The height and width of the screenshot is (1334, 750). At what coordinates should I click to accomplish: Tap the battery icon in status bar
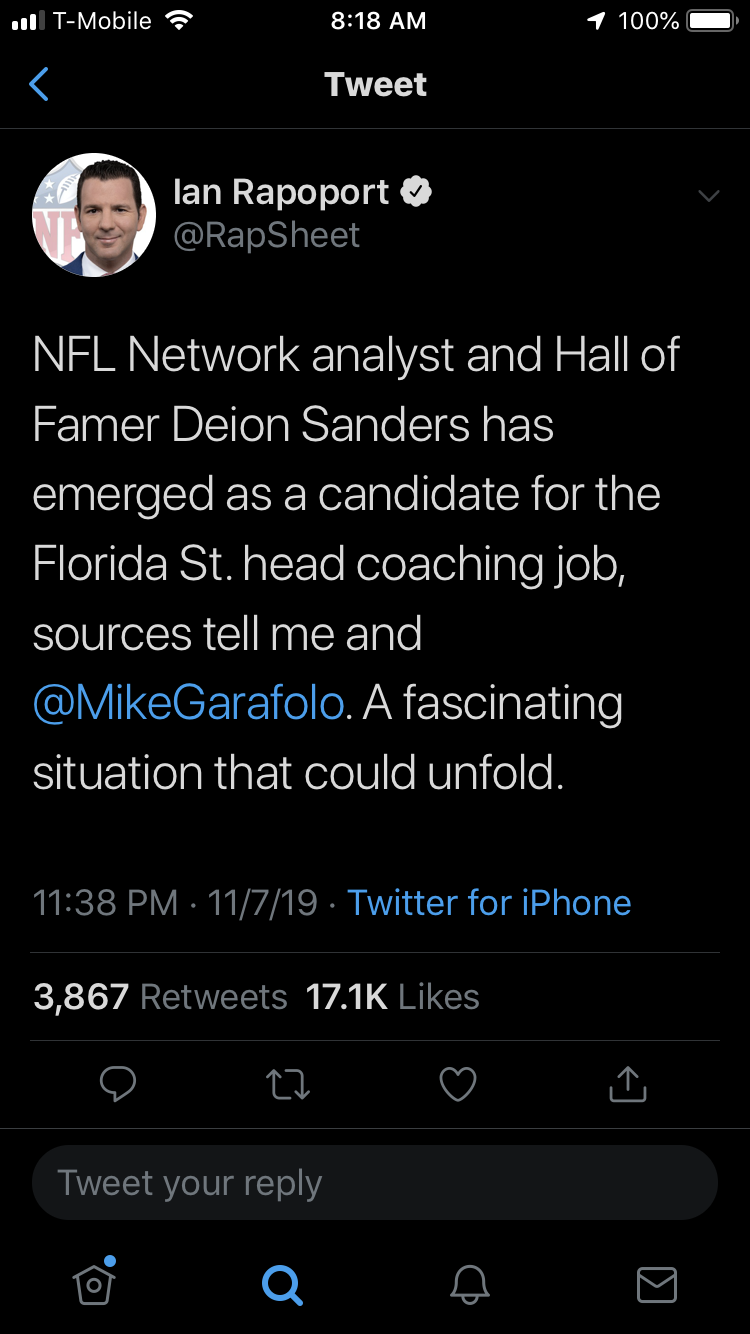712,21
